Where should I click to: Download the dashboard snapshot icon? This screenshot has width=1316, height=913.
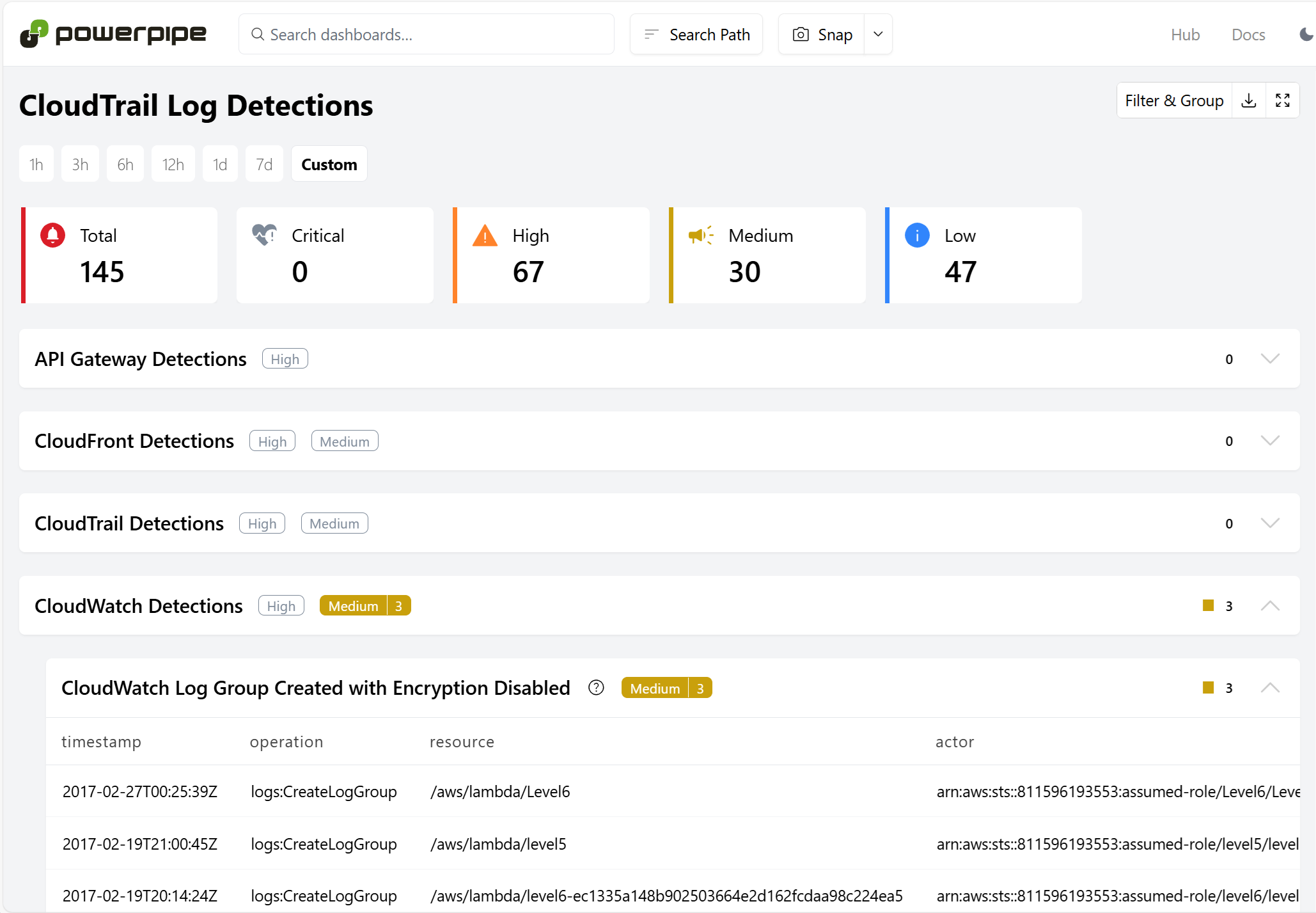[x=1249, y=100]
